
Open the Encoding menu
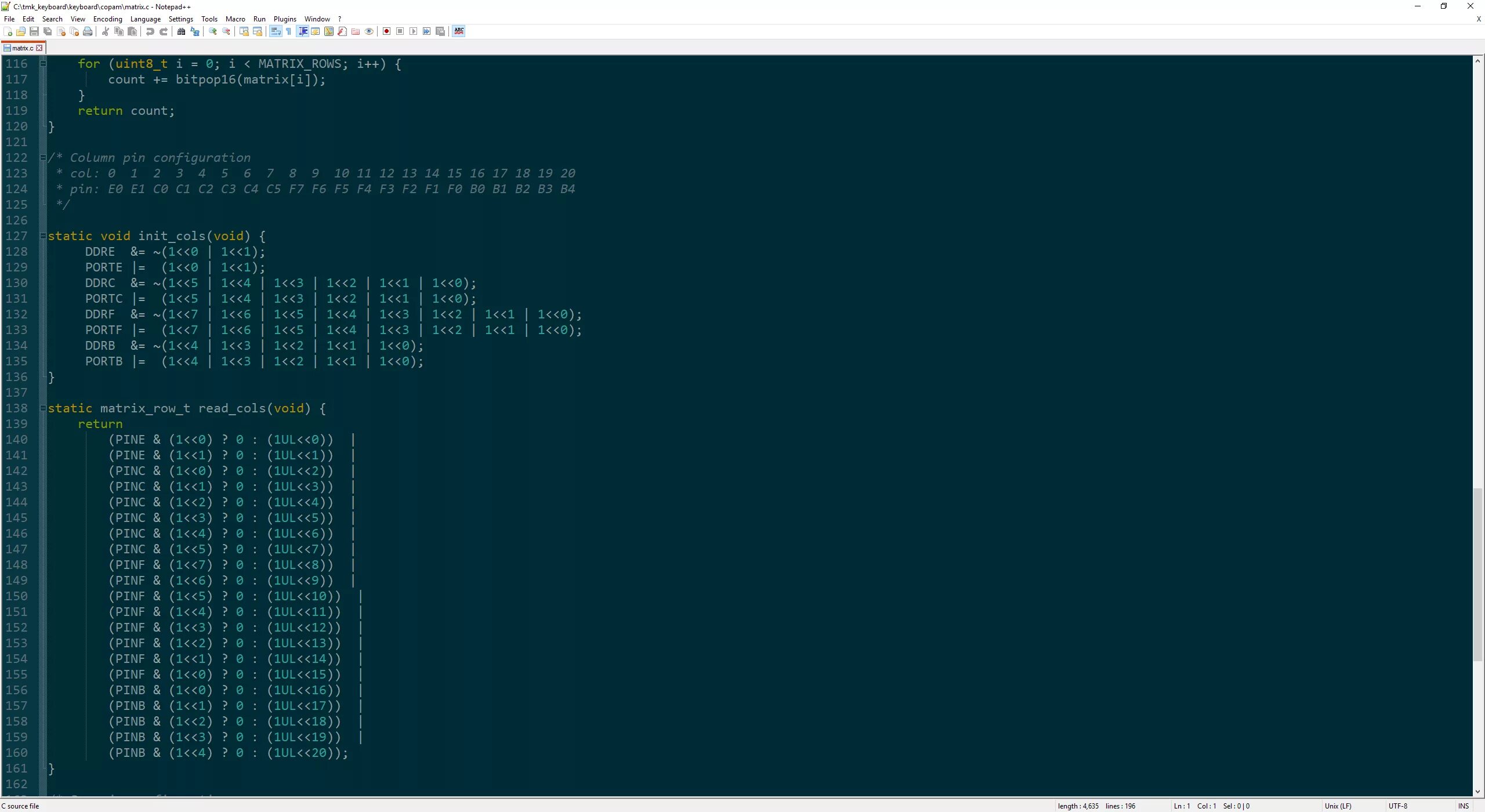107,19
